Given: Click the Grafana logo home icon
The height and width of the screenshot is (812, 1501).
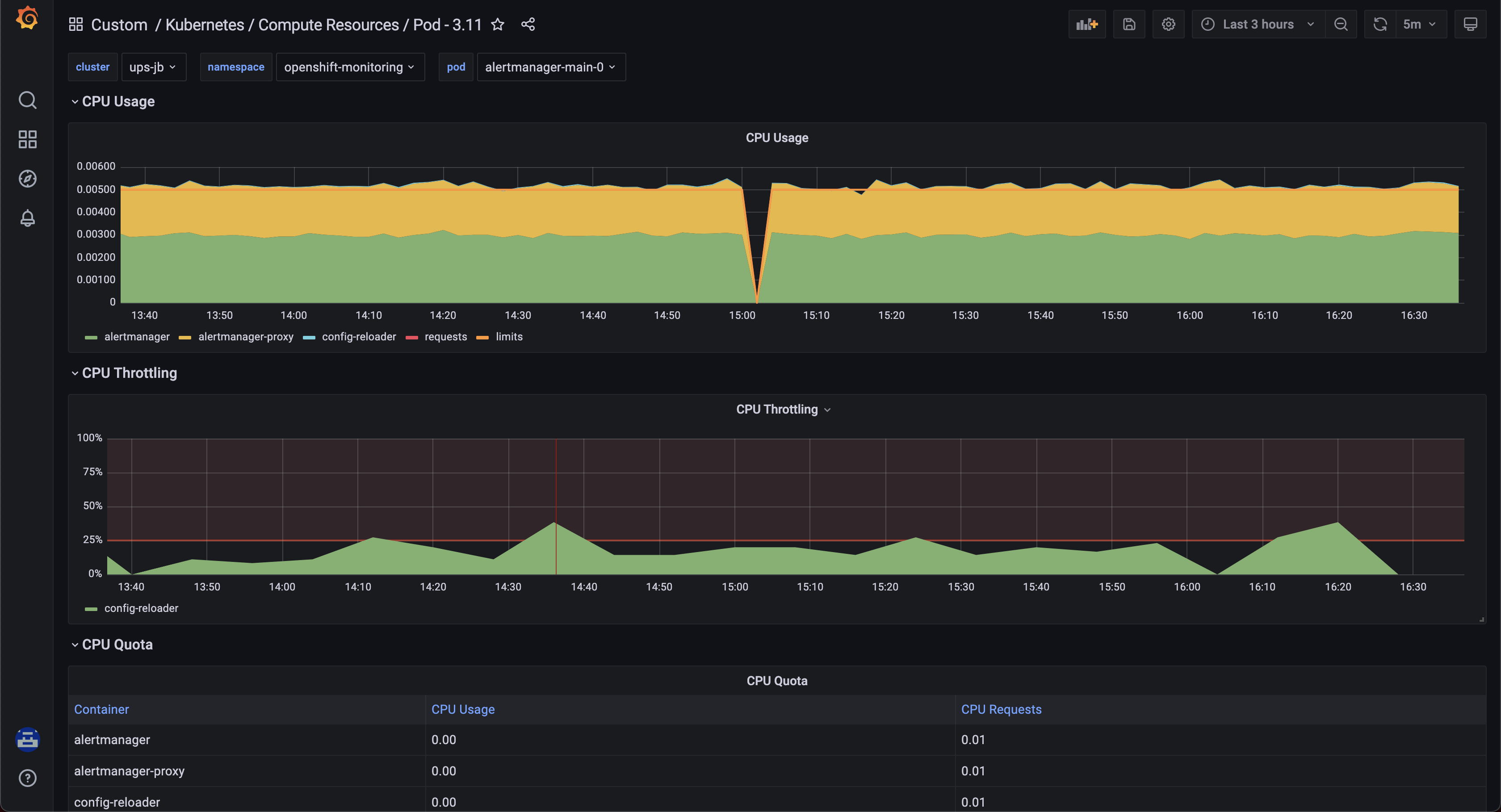Looking at the screenshot, I should click(27, 19).
